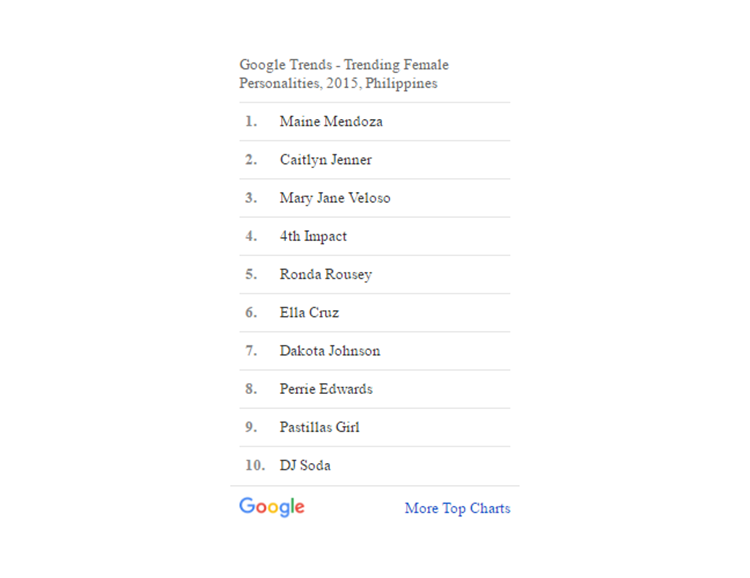Open the Pastillas Girl entry
This screenshot has height=578, width=750.
319,427
